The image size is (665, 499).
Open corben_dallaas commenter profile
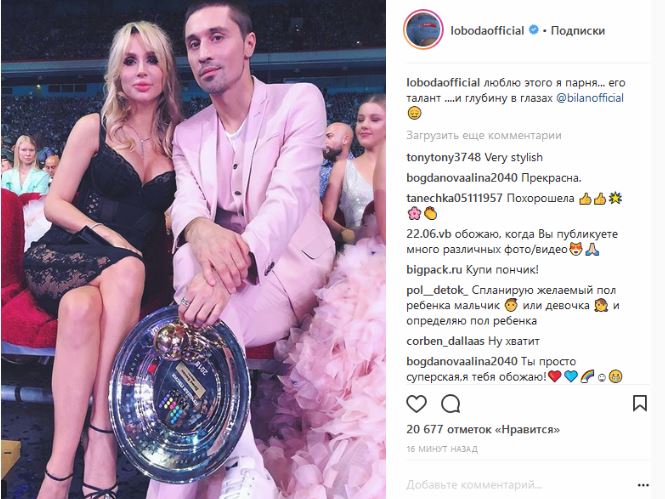click(x=445, y=341)
